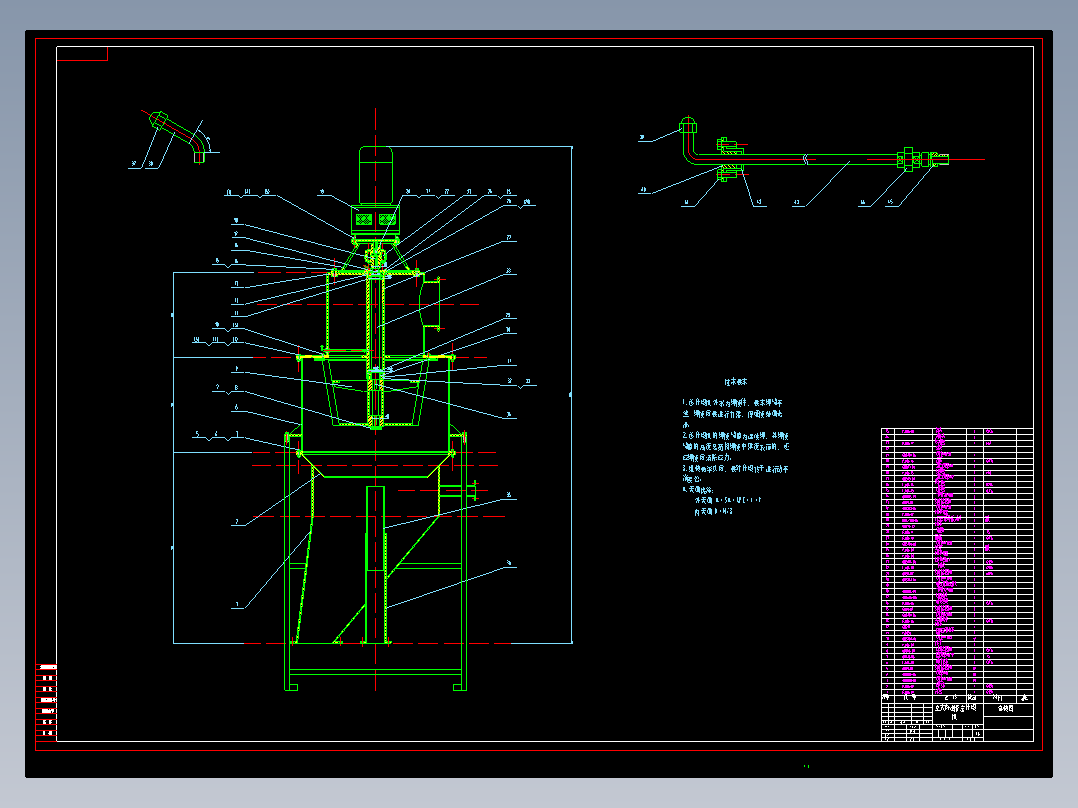
Task: Click the first paragraph of the technical notes
Action: click(732, 413)
